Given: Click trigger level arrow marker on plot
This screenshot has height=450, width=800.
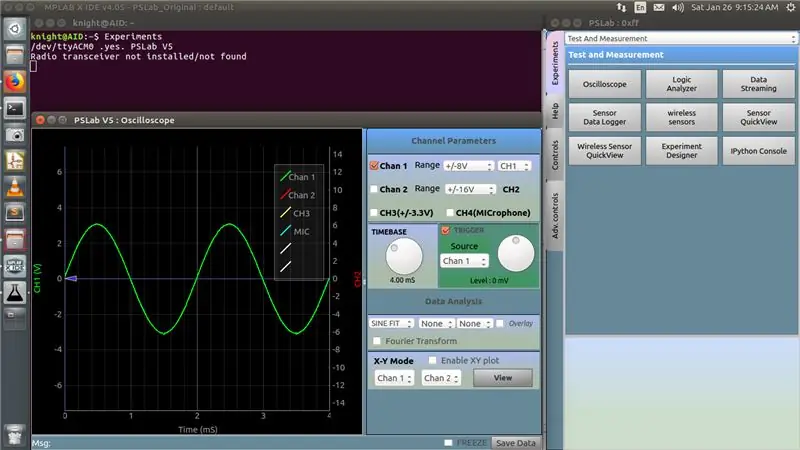Looking at the screenshot, I should click(x=71, y=279).
